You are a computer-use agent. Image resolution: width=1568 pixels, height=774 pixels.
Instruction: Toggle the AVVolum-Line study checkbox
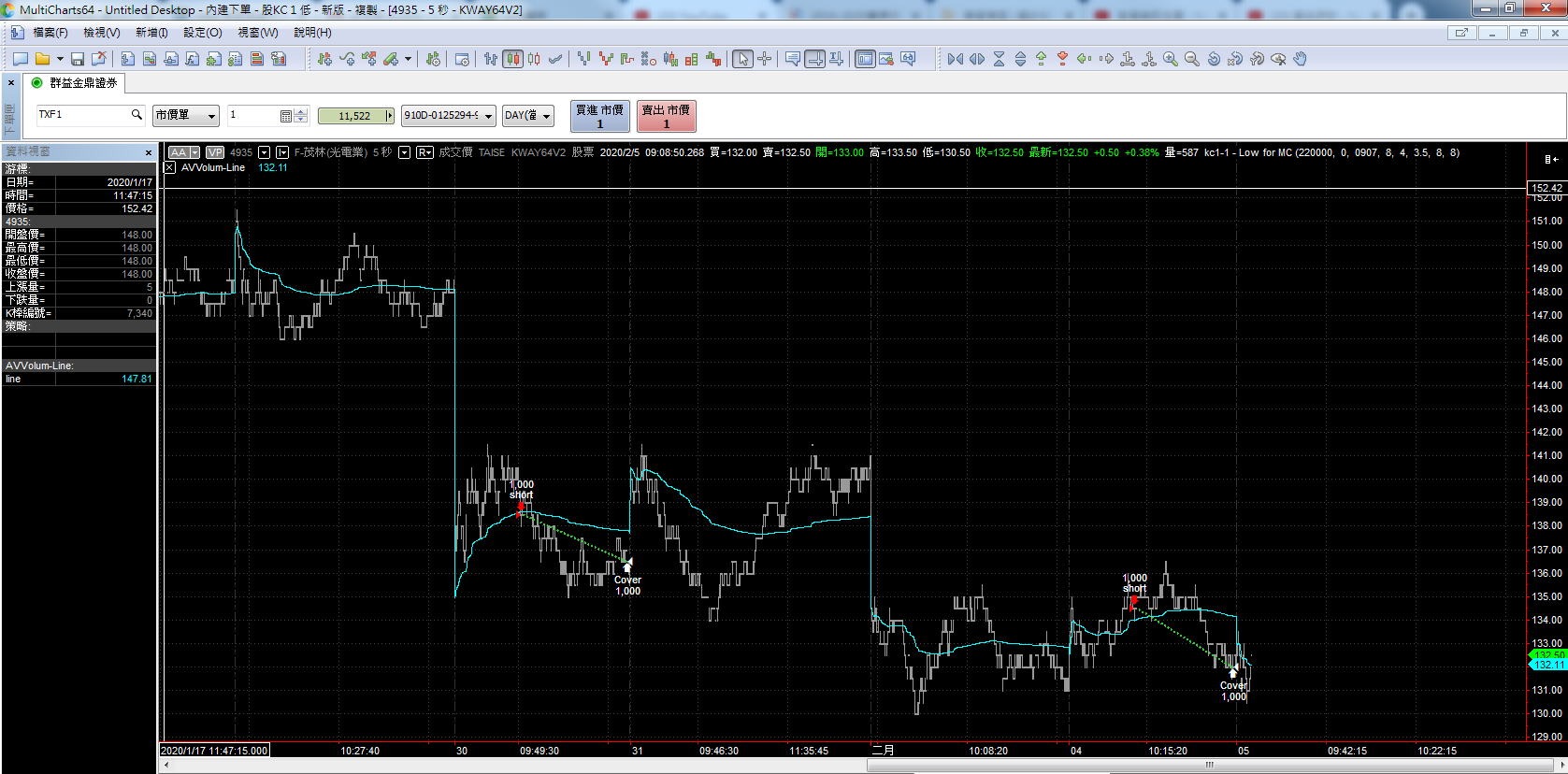point(169,168)
